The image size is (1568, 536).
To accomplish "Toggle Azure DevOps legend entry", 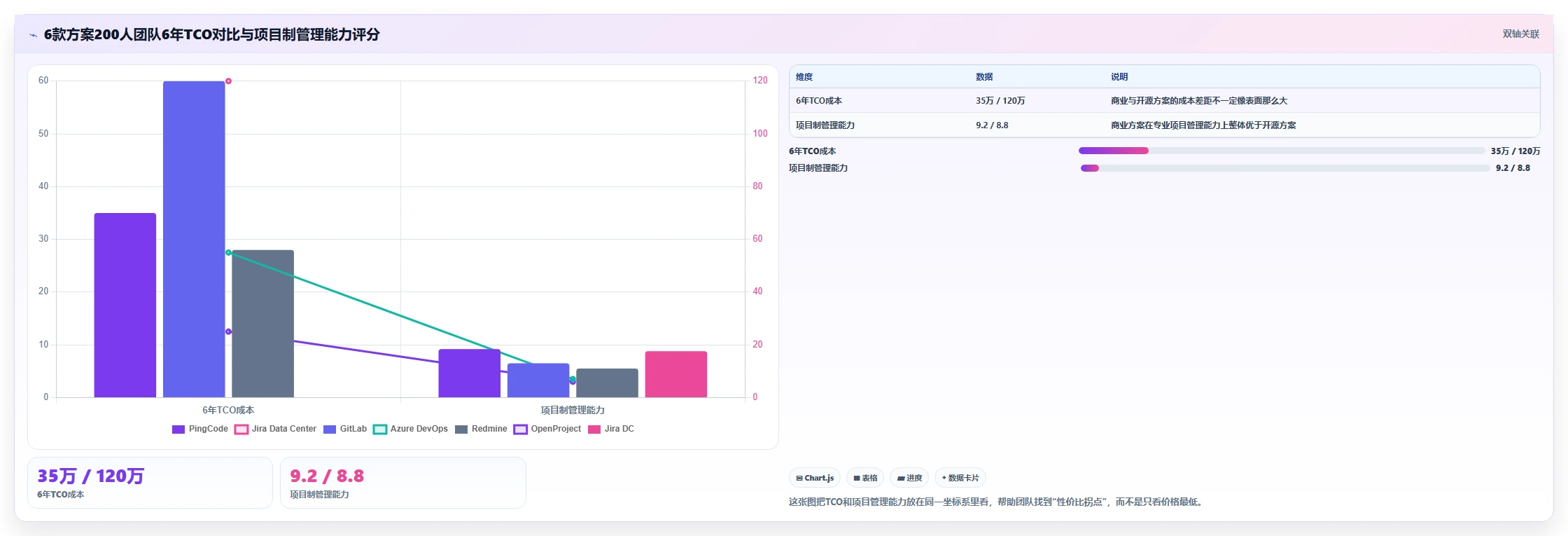I will click(x=411, y=429).
